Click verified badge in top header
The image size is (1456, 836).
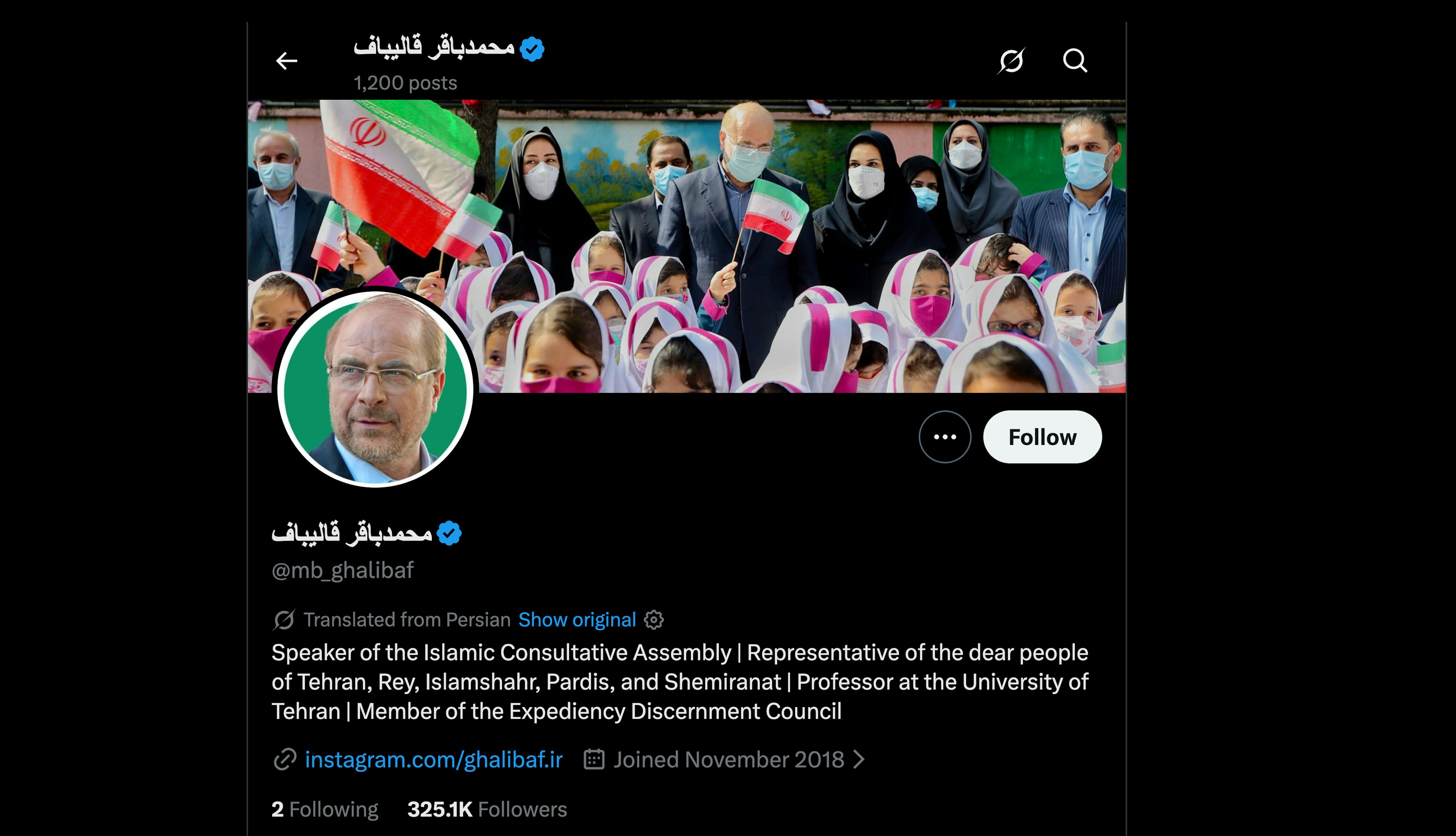click(532, 49)
